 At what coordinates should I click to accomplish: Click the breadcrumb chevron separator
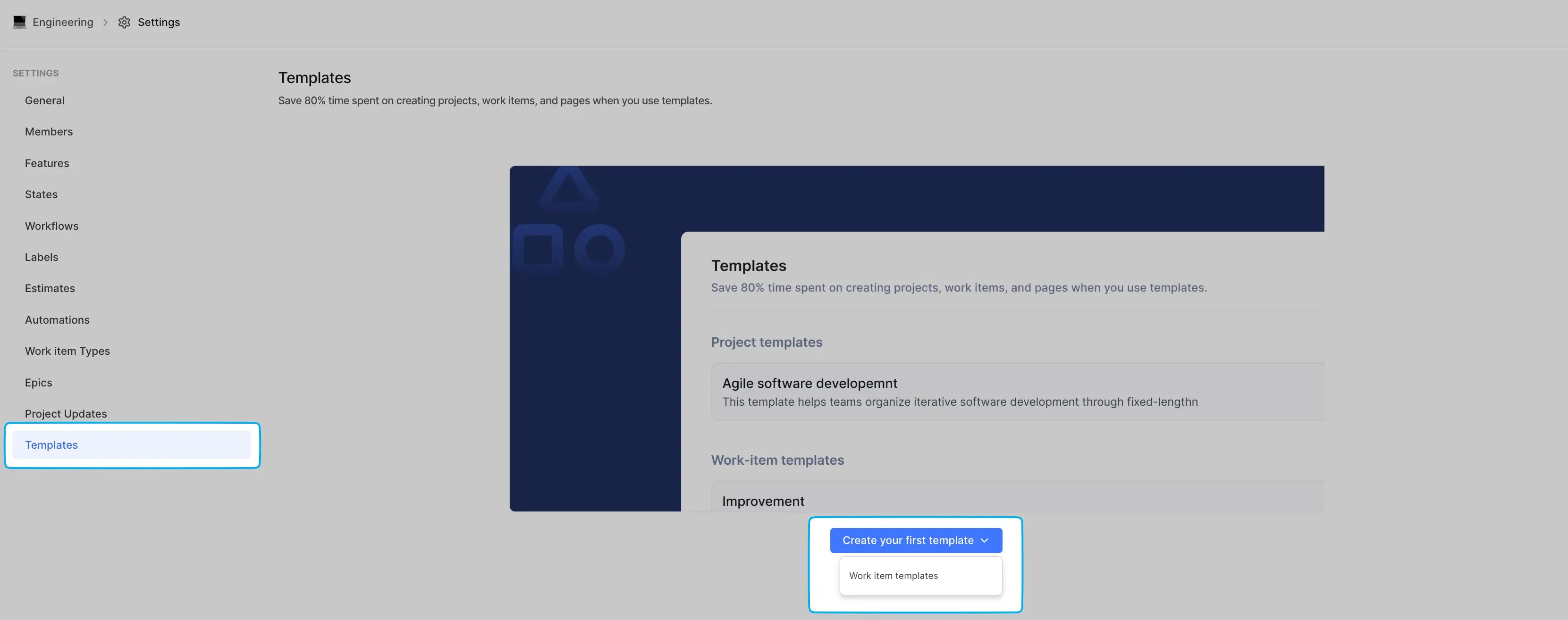(x=105, y=23)
